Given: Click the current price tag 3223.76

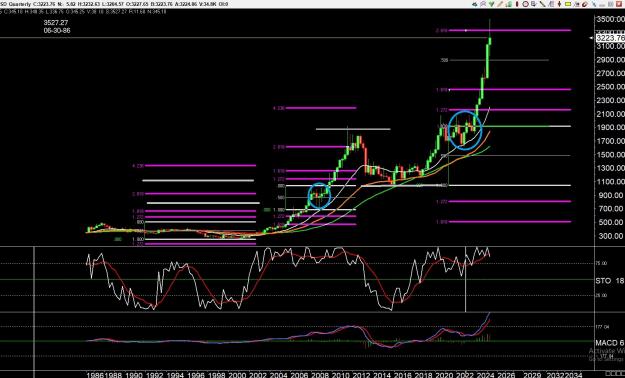Looking at the screenshot, I should pyautogui.click(x=610, y=38).
